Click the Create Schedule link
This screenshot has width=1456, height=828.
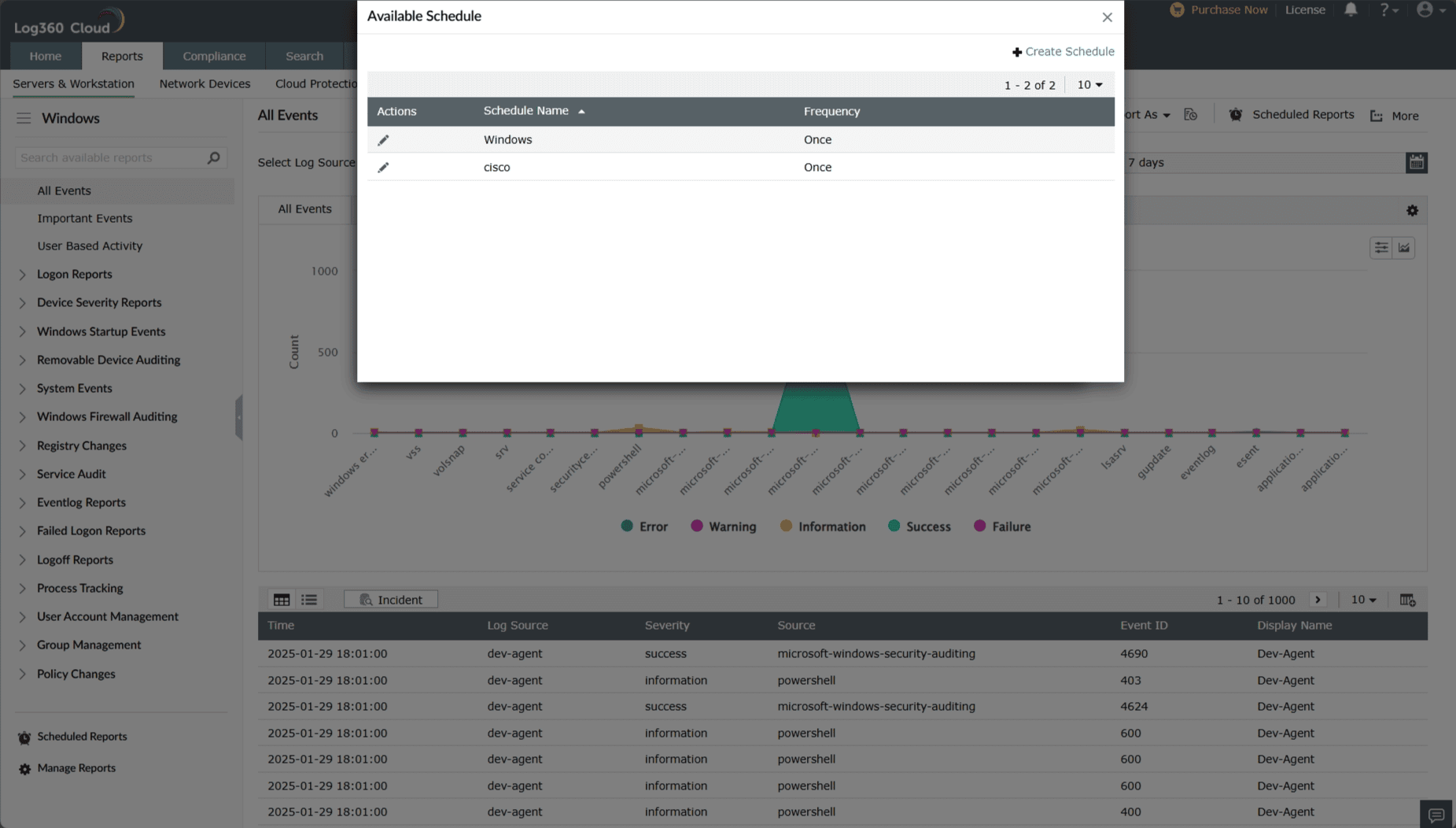[x=1063, y=51]
